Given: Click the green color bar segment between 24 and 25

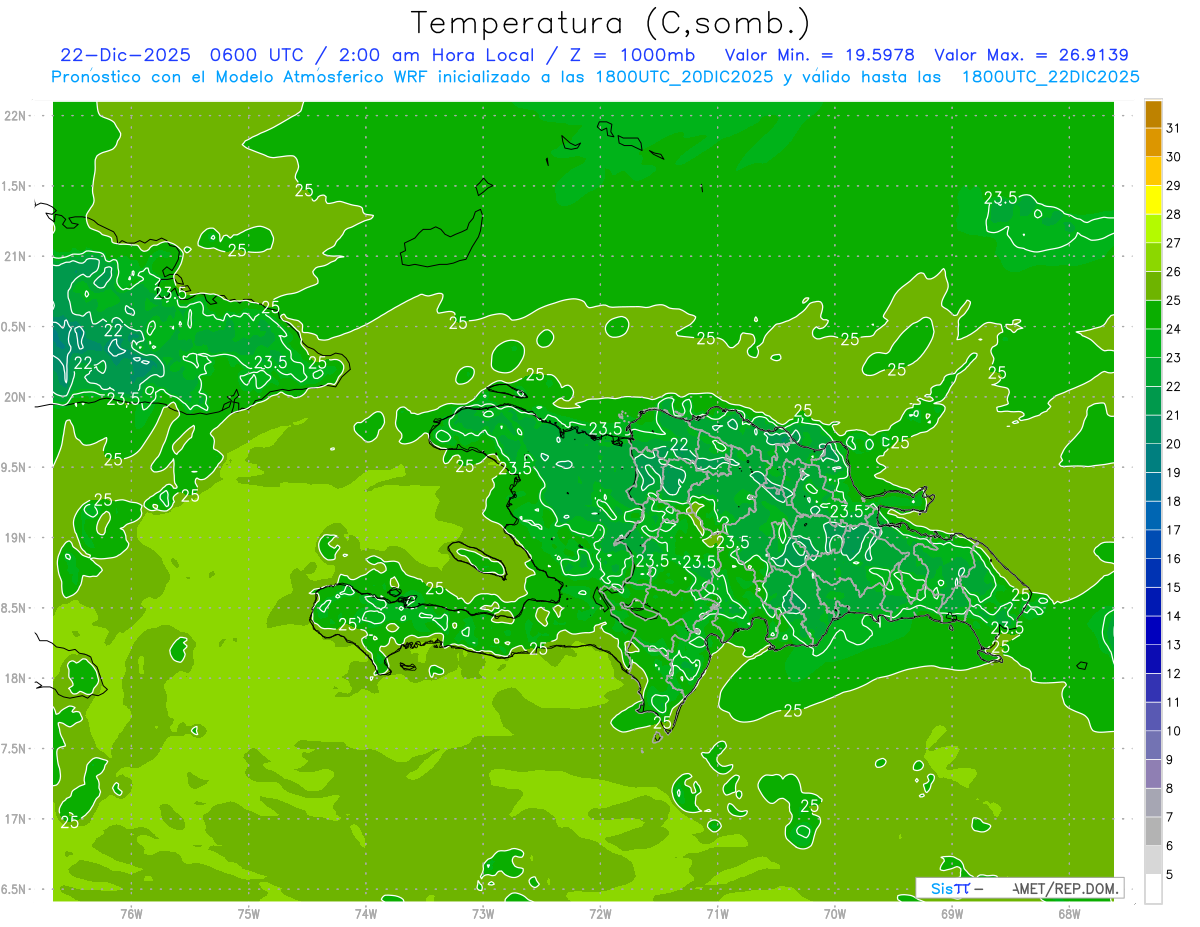Looking at the screenshot, I should tap(1153, 315).
